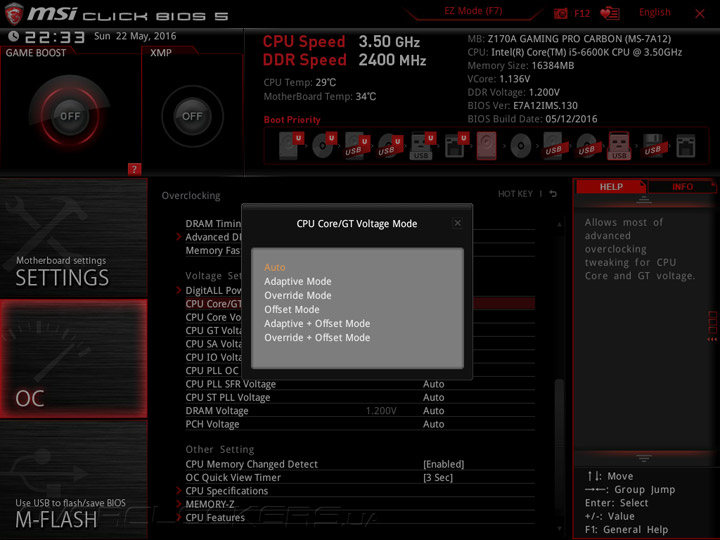Screen dimensions: 720x540
Task: Close the CPU Core/GT Voltage Mode popup
Action: coord(457,223)
